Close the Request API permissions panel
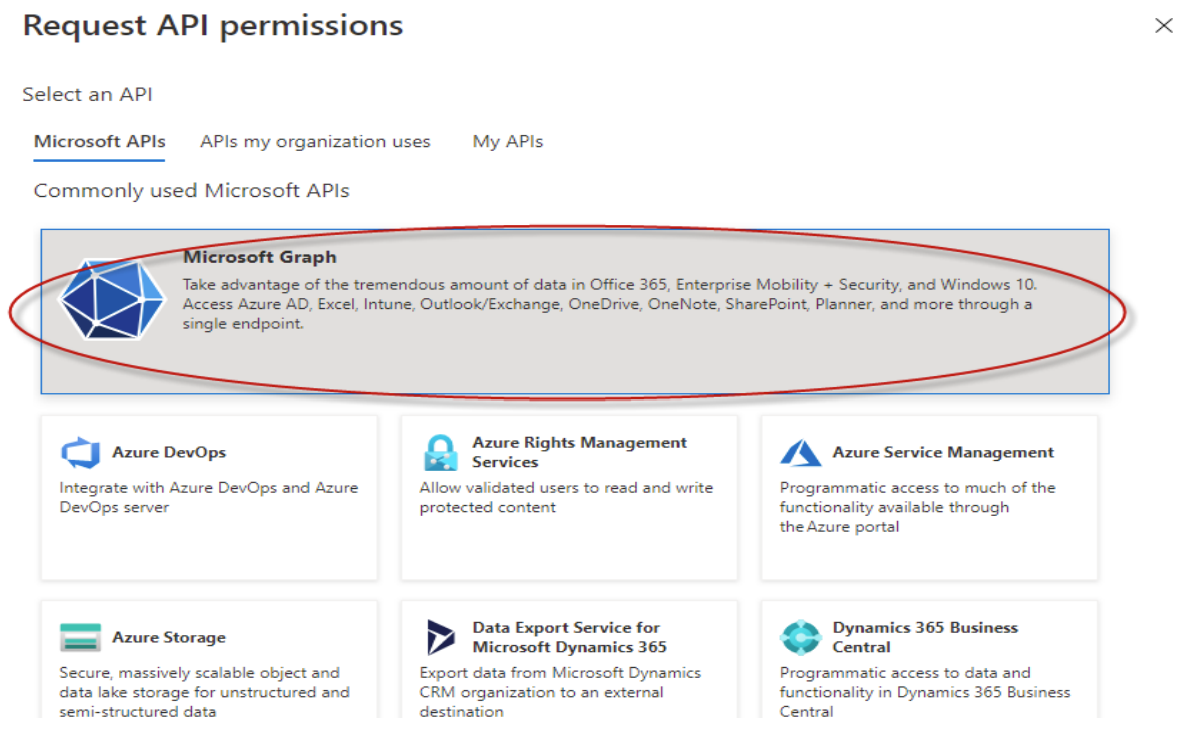 tap(1164, 26)
